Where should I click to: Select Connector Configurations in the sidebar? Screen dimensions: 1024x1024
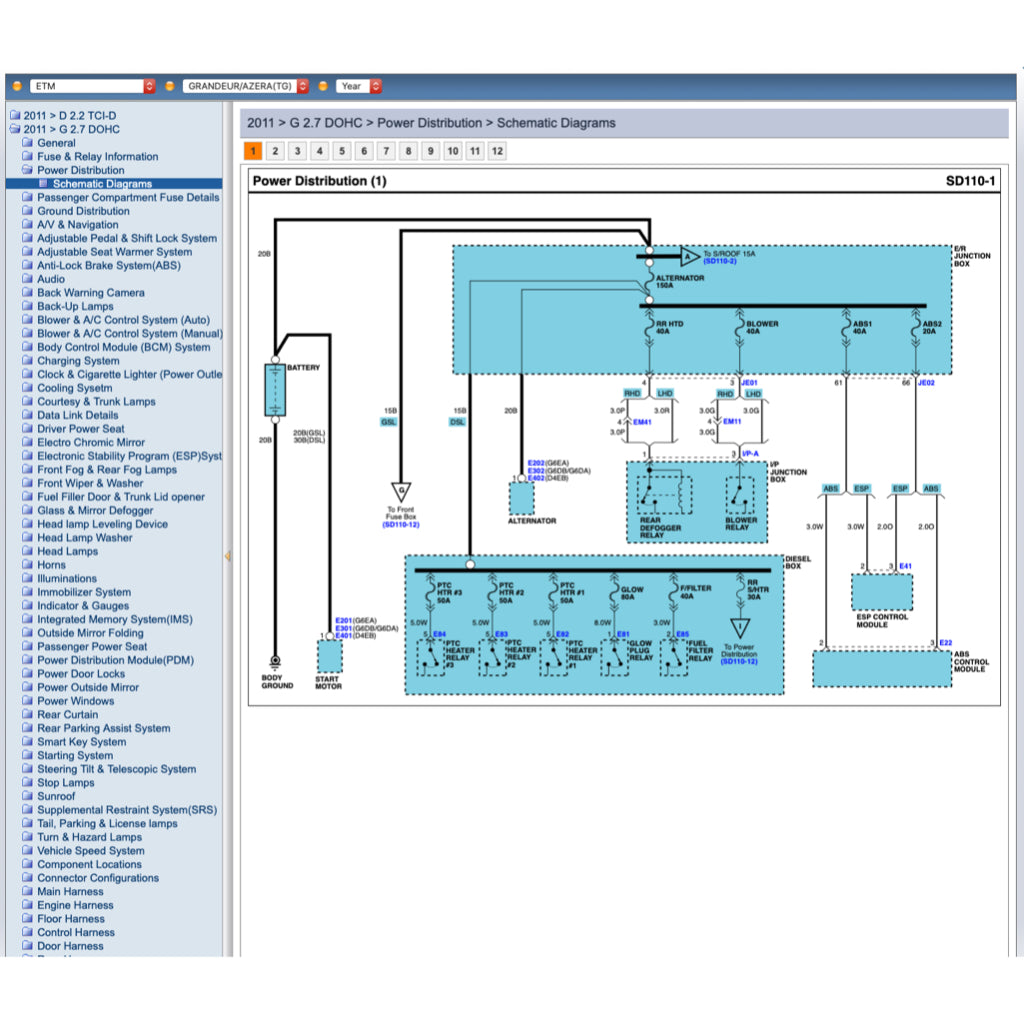pyautogui.click(x=97, y=878)
